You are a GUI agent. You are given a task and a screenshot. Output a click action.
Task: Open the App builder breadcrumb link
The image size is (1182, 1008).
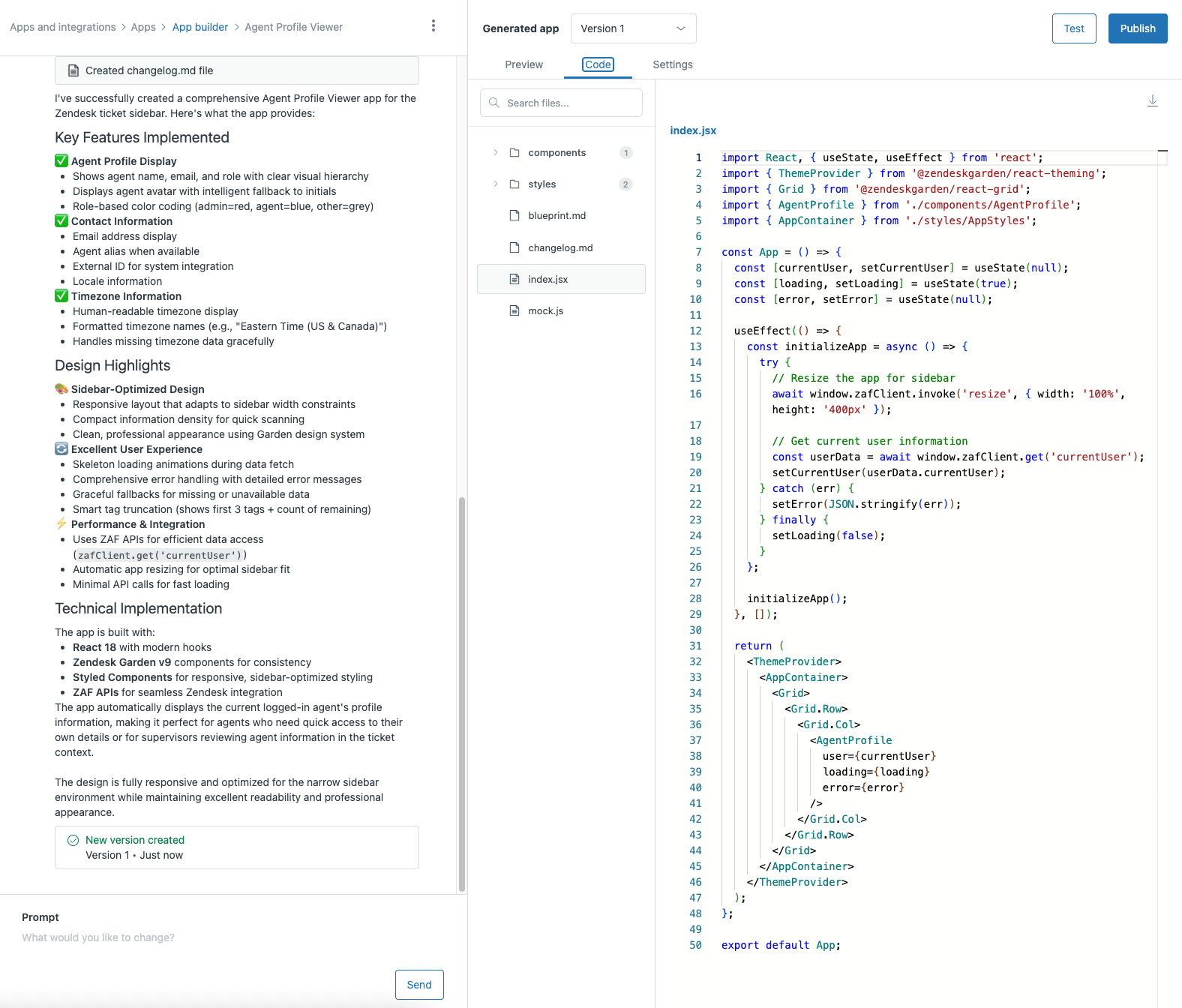pyautogui.click(x=200, y=27)
